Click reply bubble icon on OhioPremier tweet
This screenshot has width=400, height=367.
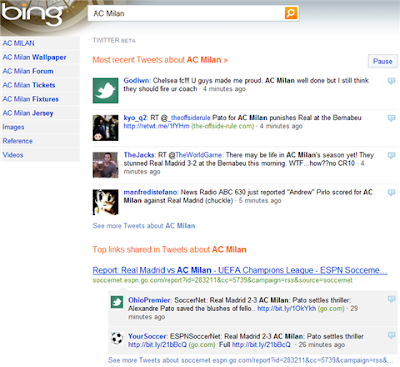coord(391,299)
